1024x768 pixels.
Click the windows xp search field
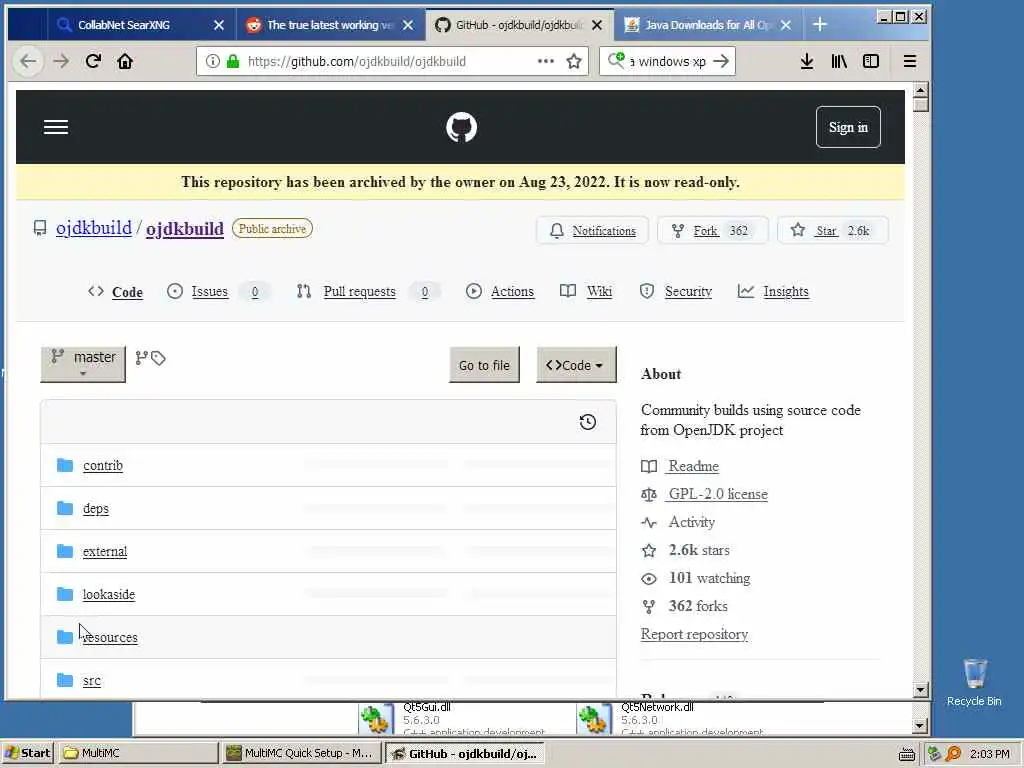[667, 61]
